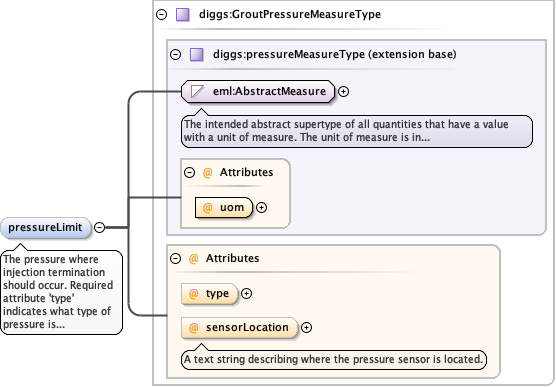Click the @ icon beside lower Attributes label

(x=193, y=259)
